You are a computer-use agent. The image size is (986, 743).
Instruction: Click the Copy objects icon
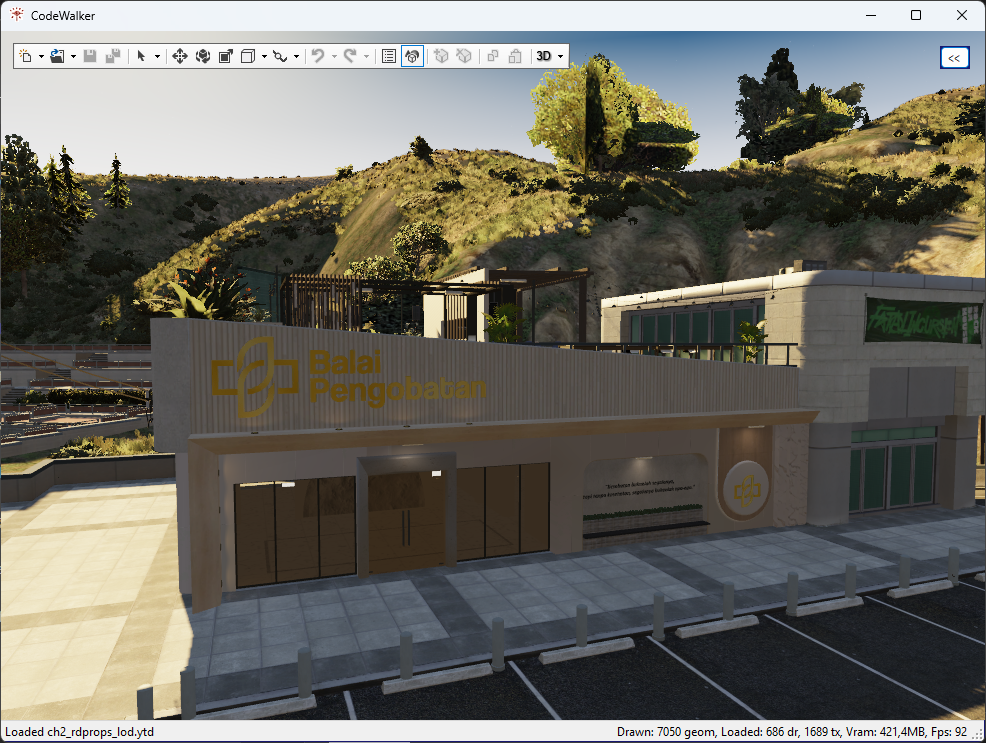(493, 57)
